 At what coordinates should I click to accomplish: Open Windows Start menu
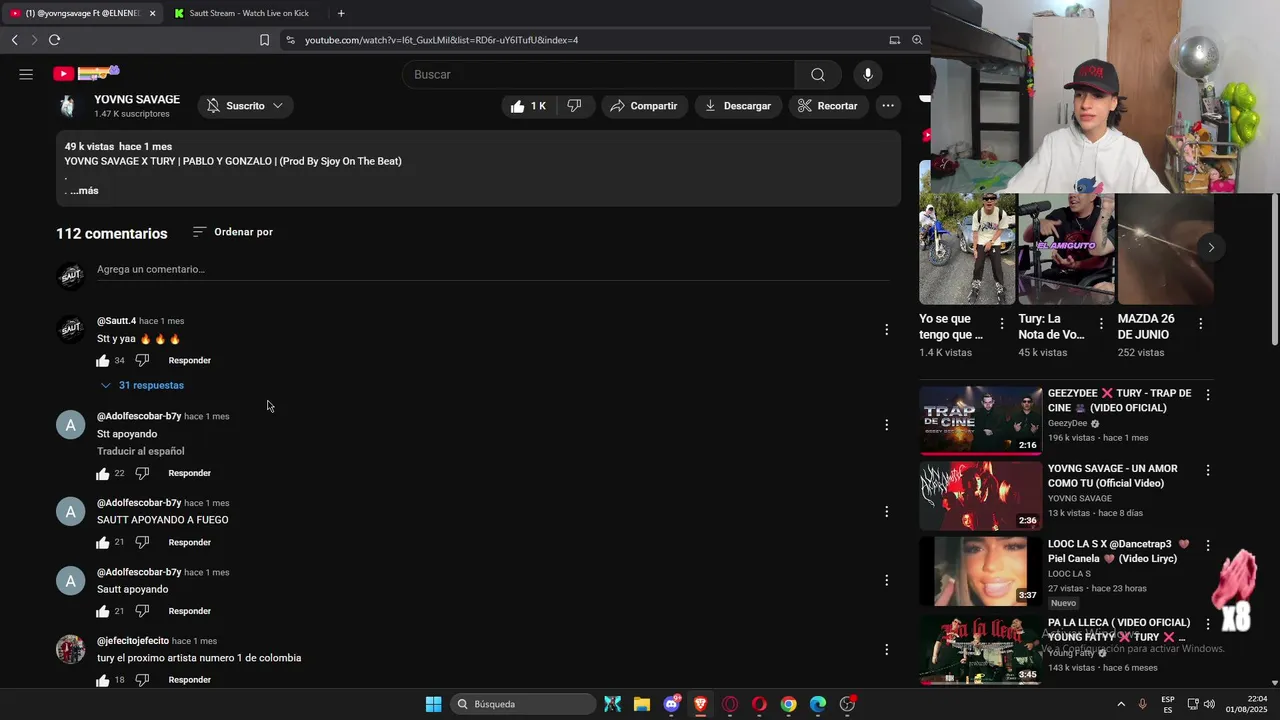click(x=433, y=704)
